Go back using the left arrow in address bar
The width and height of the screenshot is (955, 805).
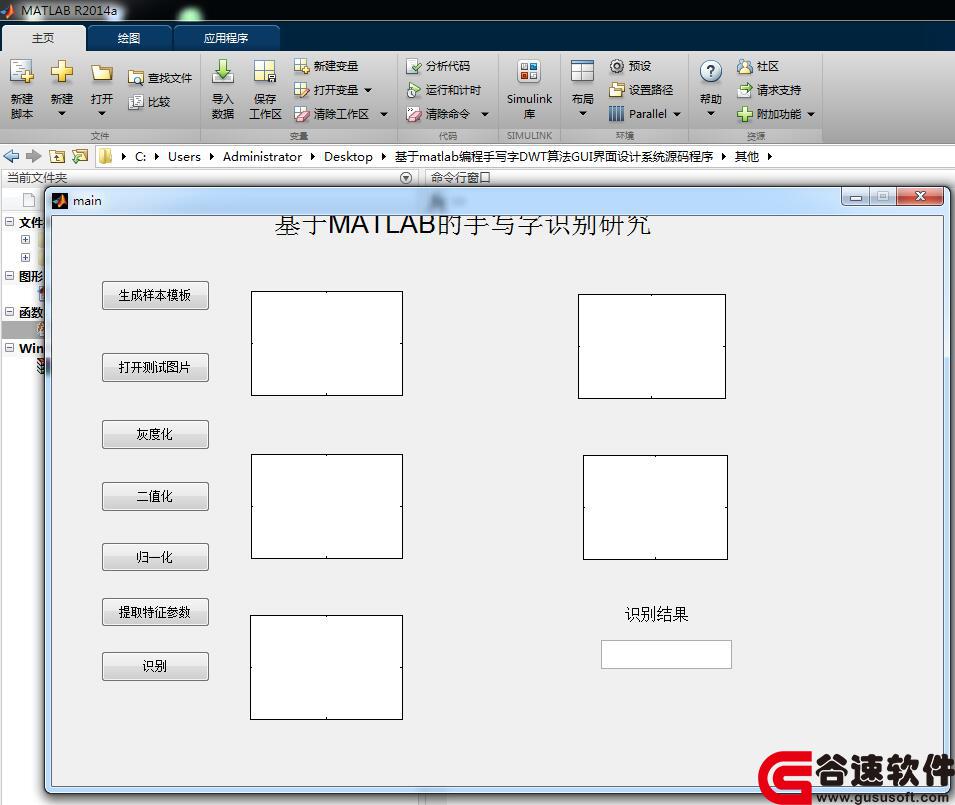[12, 156]
